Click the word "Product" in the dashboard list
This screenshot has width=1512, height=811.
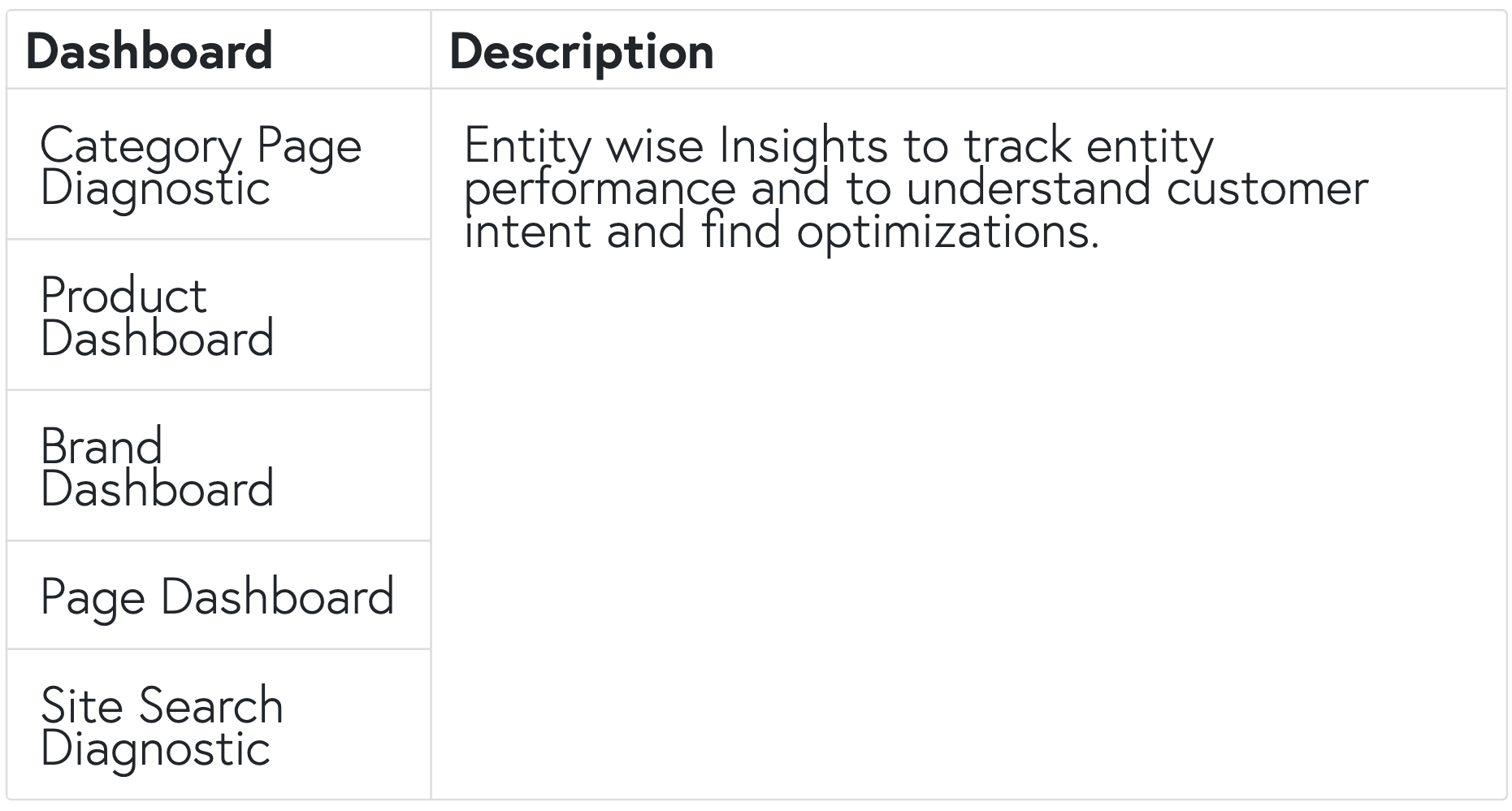pos(123,295)
